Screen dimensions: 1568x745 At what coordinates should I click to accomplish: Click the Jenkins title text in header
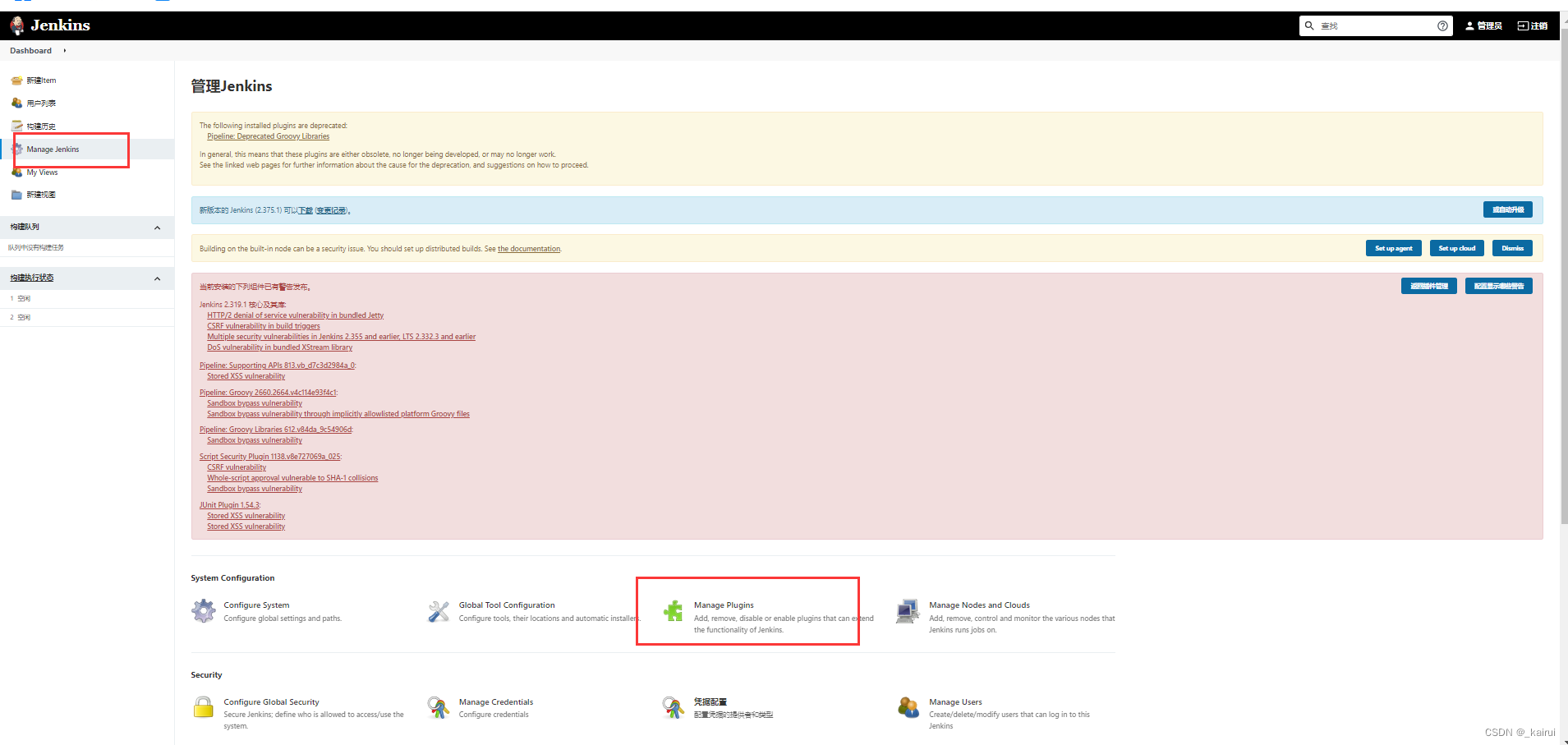pyautogui.click(x=60, y=25)
